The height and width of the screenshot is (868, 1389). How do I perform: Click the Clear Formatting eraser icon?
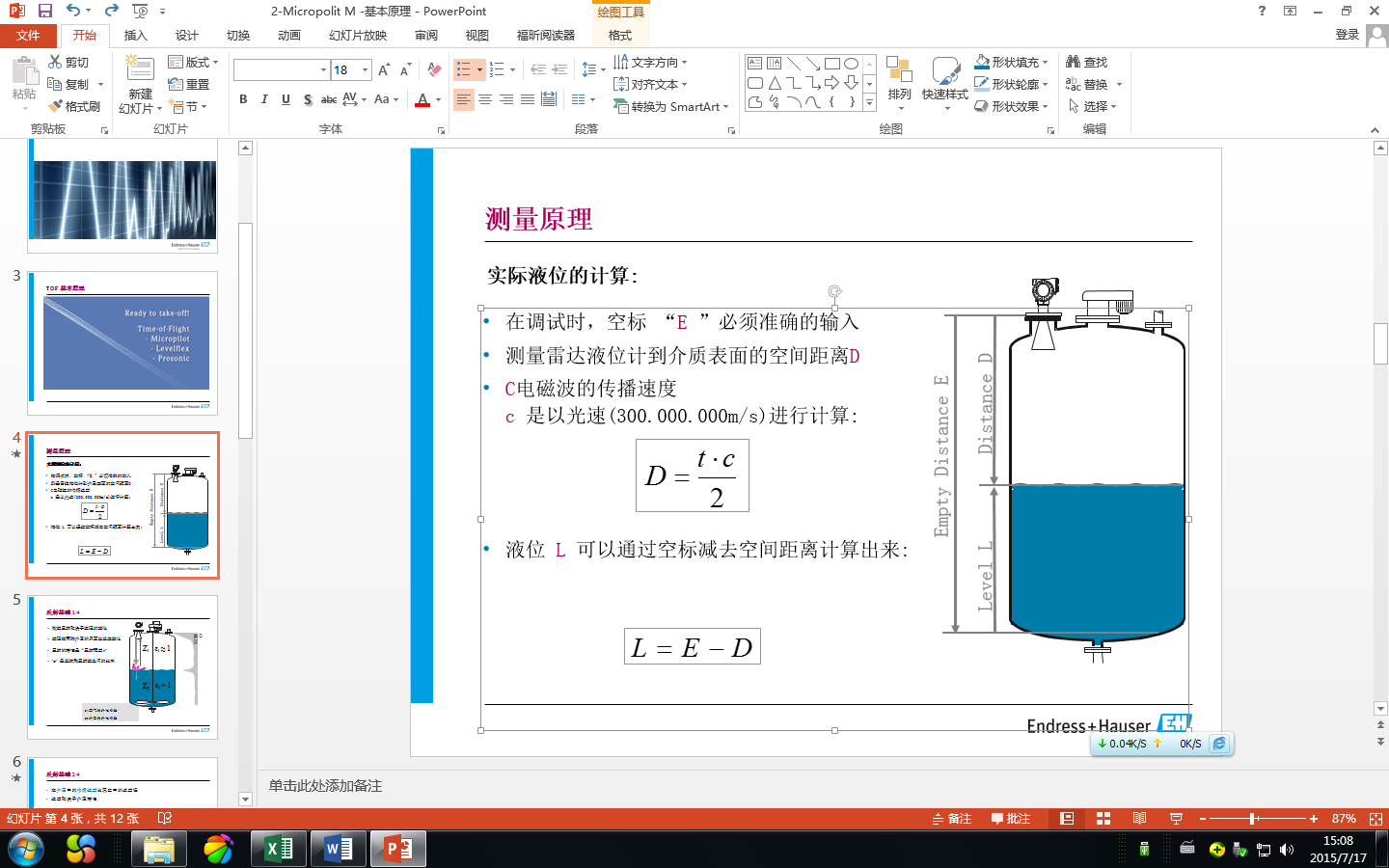pos(434,69)
